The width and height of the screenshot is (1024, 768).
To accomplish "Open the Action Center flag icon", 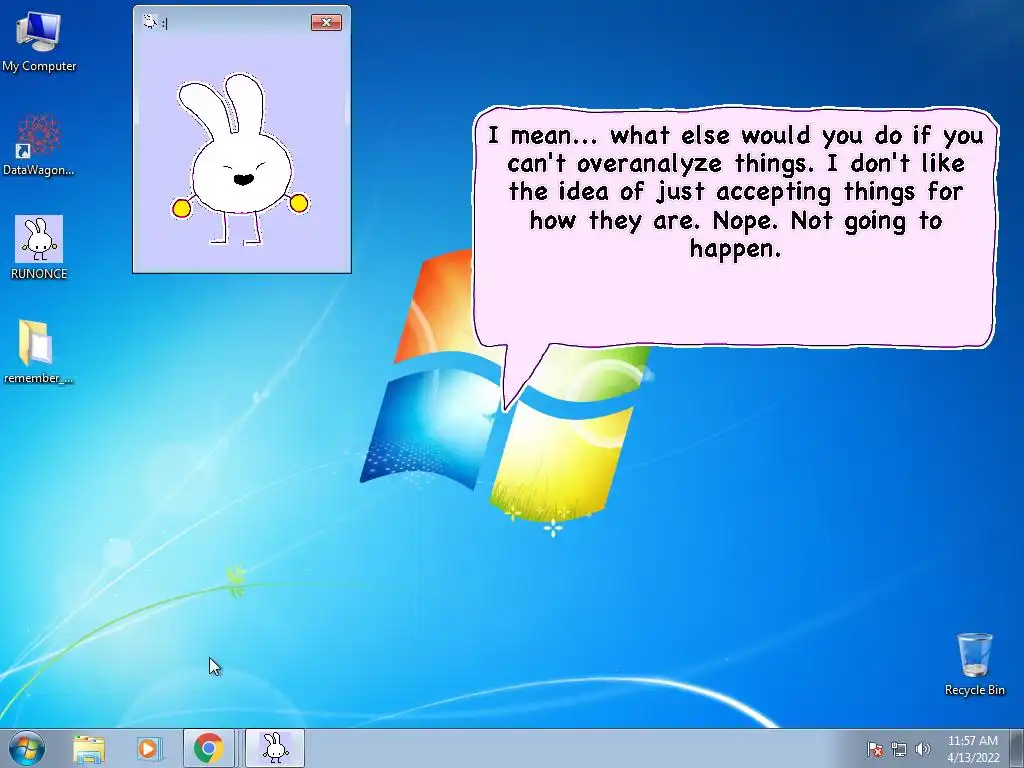I will (x=875, y=749).
